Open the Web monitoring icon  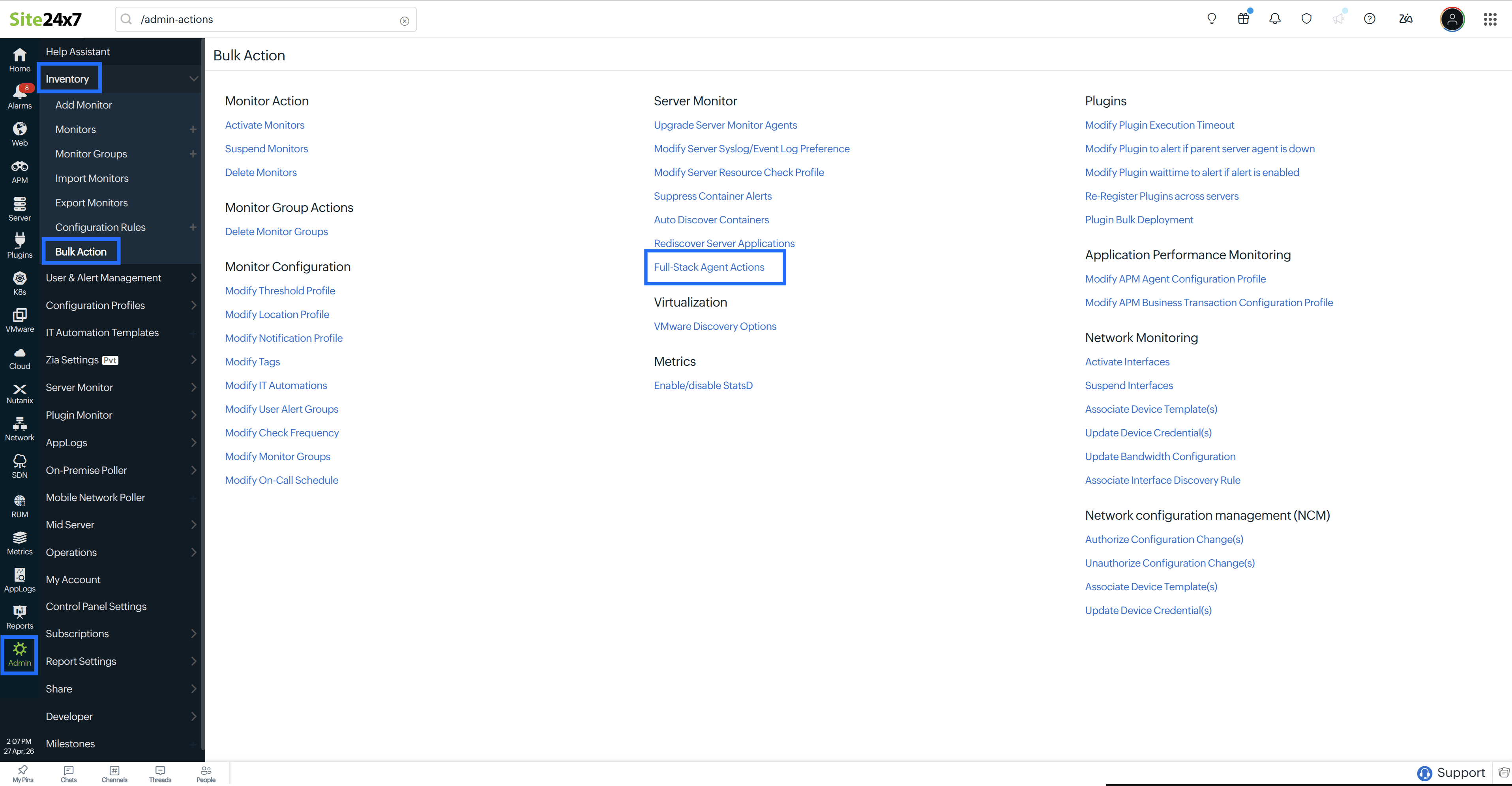[19, 135]
